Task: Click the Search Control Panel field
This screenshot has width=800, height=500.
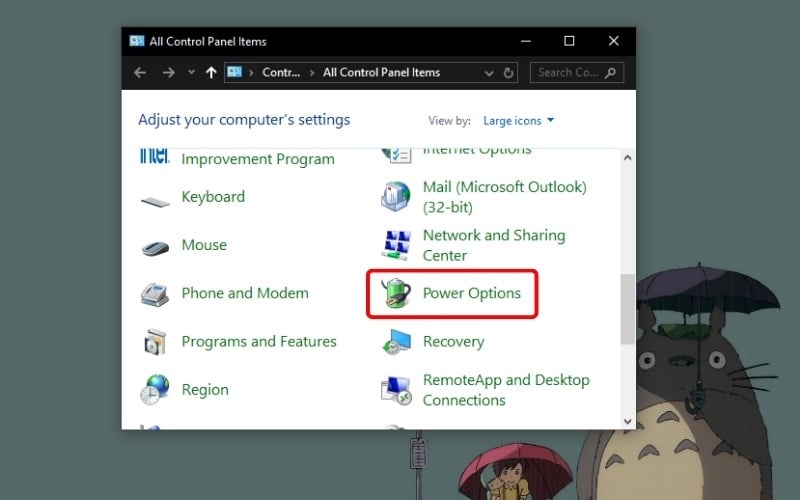Action: tap(570, 73)
